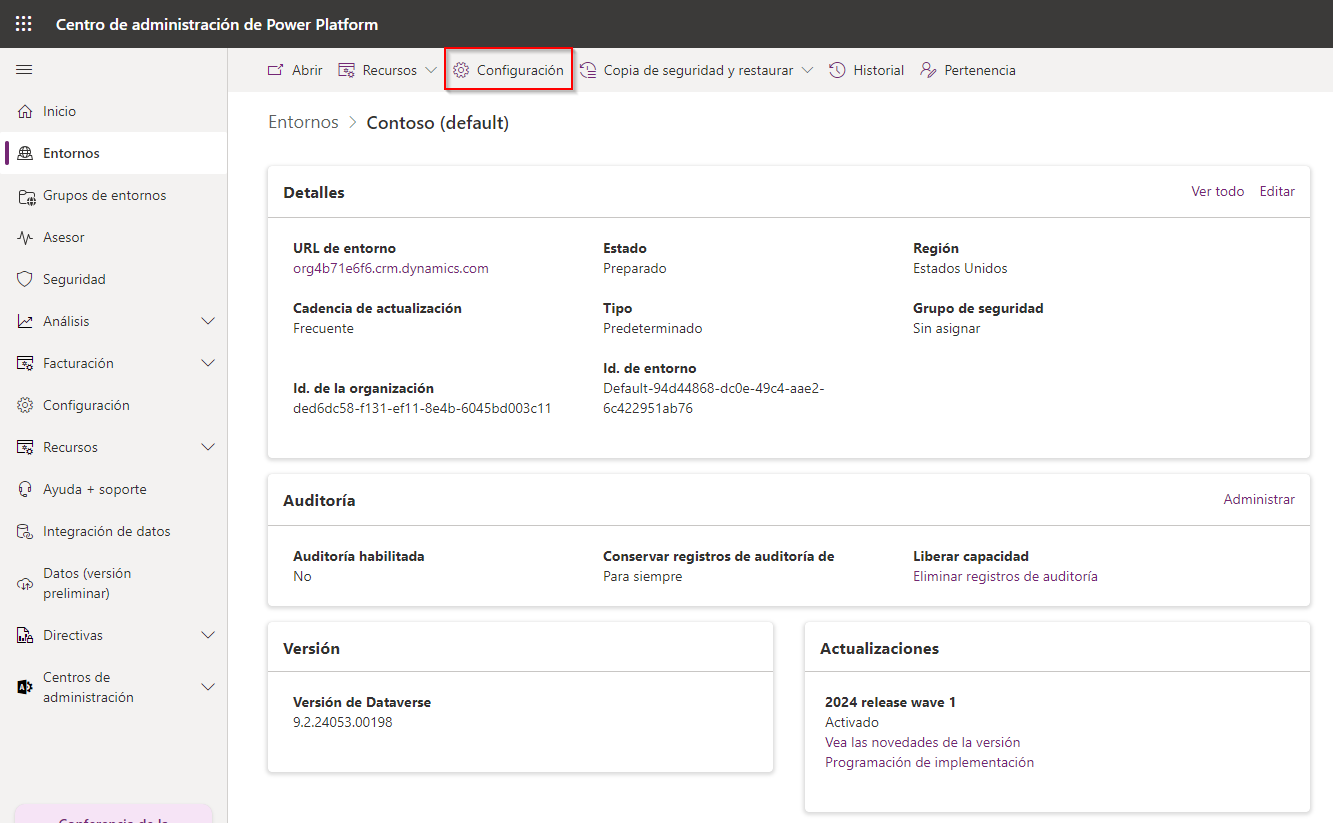Click the Asesor pulse icon
The height and width of the screenshot is (823, 1333).
[x=25, y=237]
